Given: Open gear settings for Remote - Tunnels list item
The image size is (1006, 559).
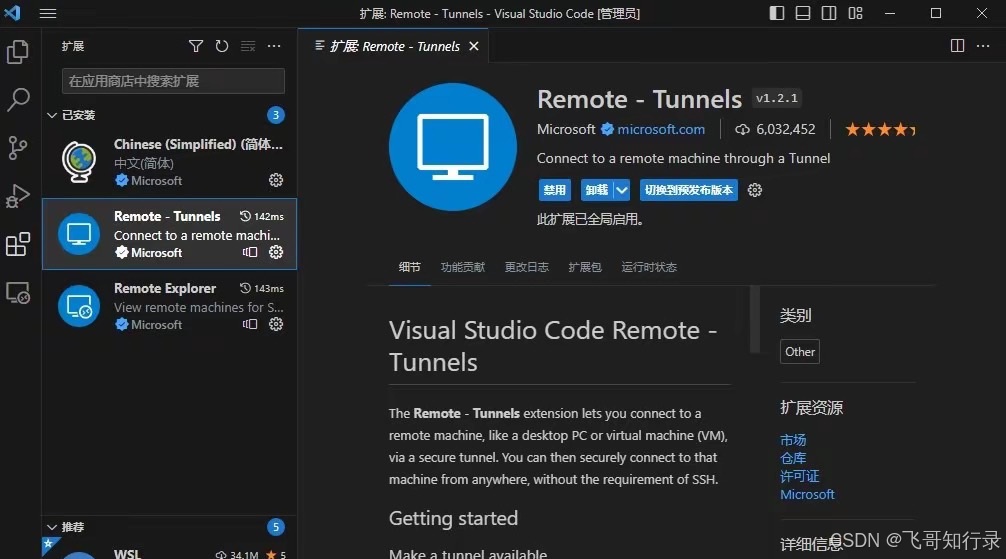Looking at the screenshot, I should (276, 252).
